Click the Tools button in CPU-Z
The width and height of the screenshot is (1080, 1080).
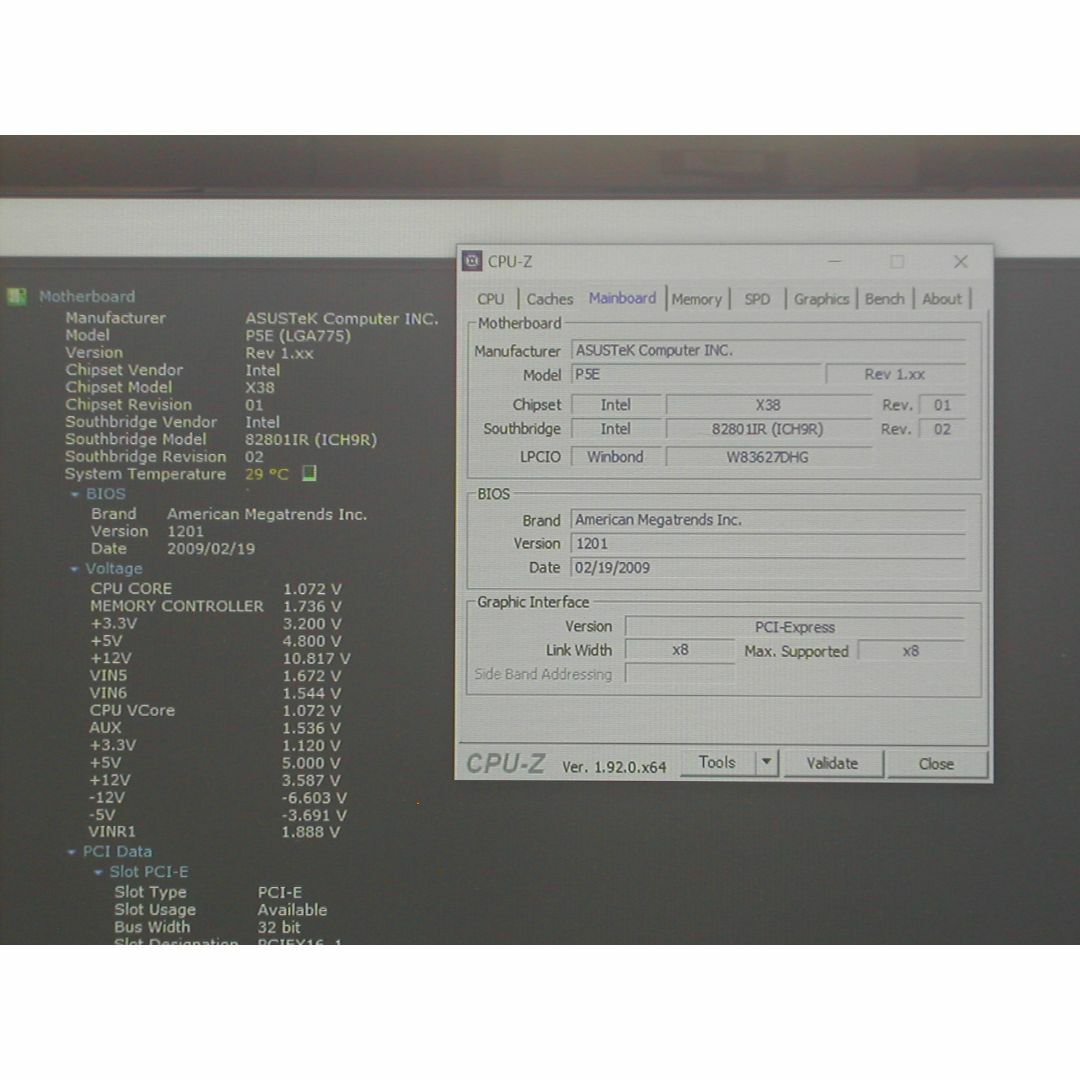coord(717,762)
